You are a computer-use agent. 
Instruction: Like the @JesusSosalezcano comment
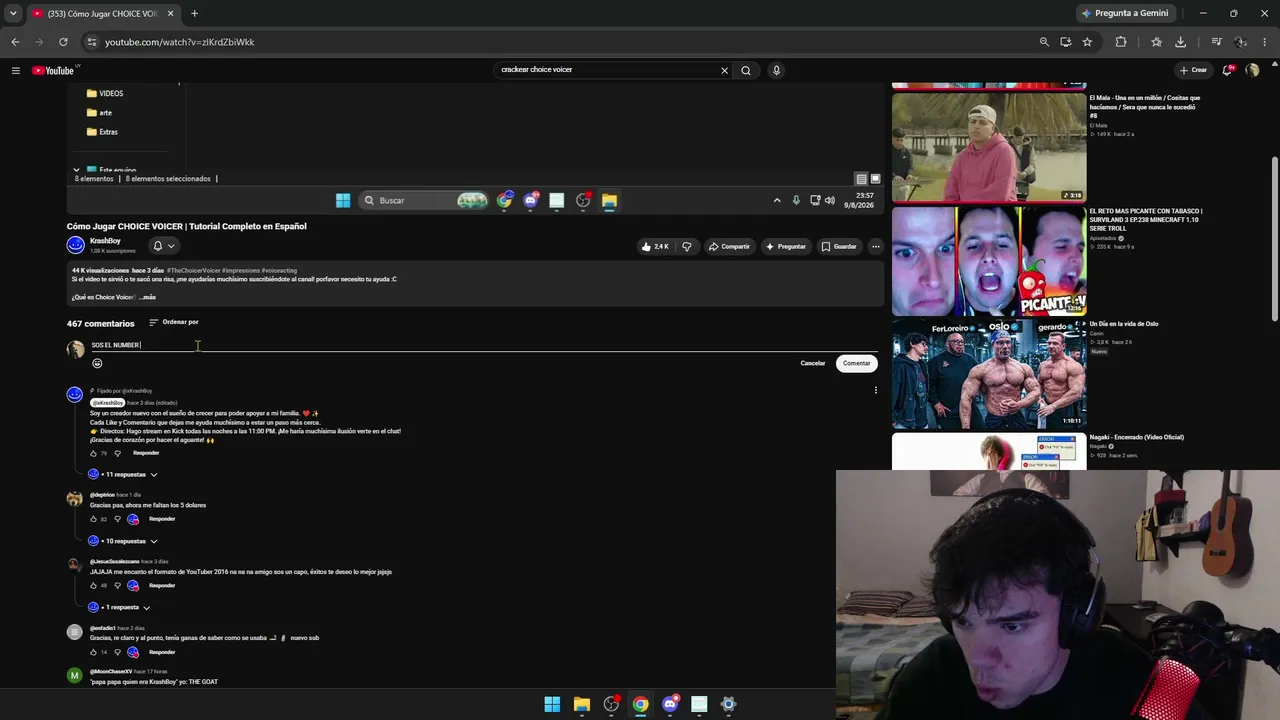pyautogui.click(x=93, y=586)
